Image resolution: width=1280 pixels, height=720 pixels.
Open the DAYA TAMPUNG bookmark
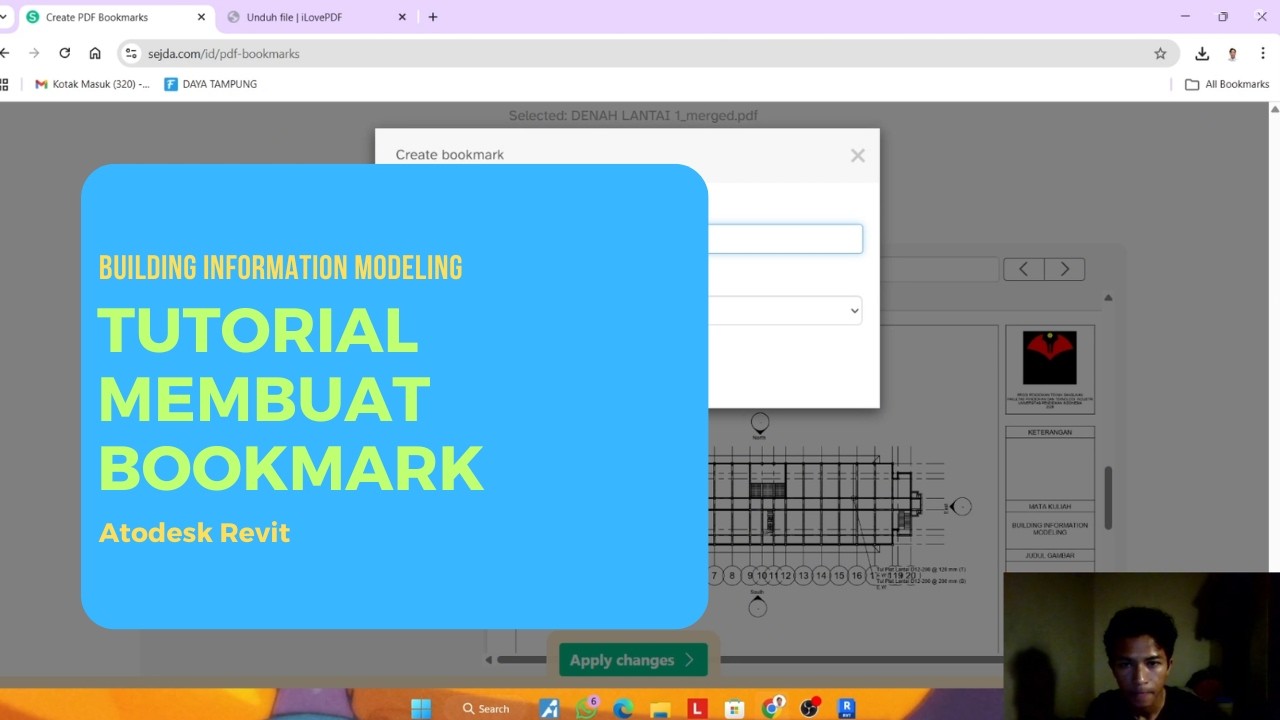click(211, 84)
